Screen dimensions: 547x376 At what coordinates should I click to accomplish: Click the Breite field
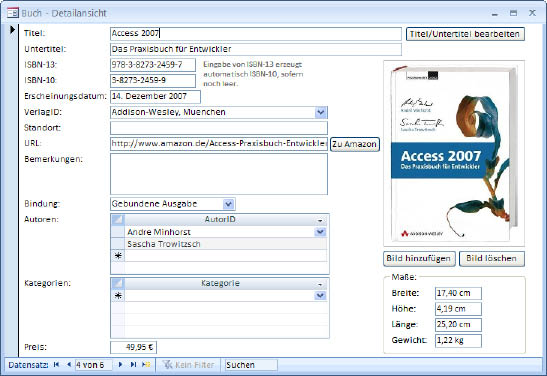click(458, 293)
